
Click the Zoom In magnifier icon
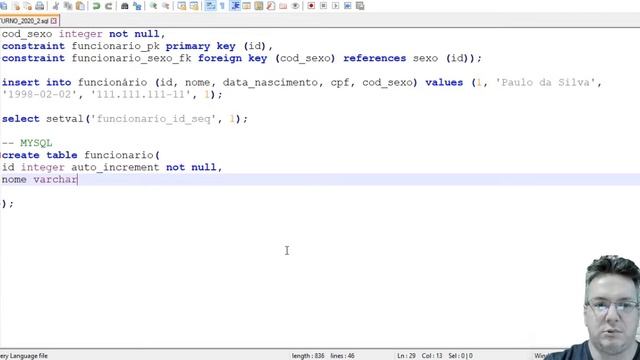coord(153,6)
